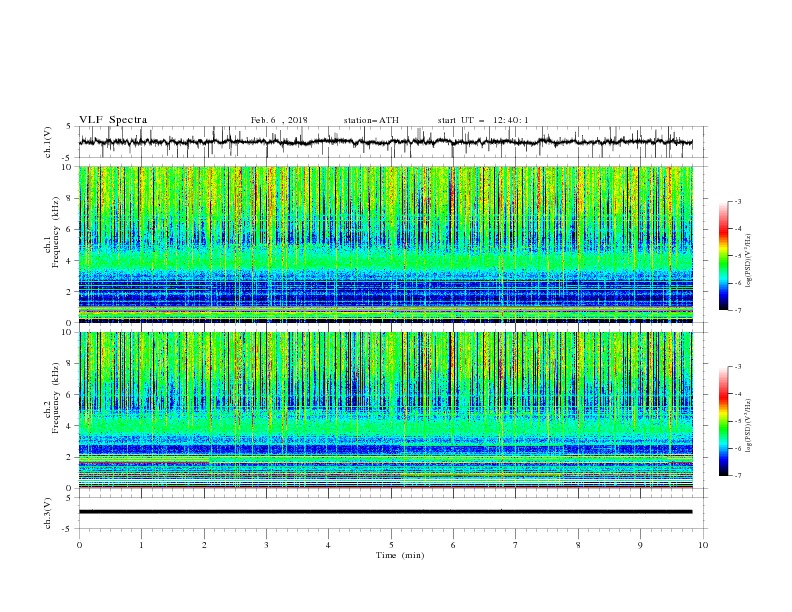This screenshot has height=612, width=792.
Task: Click the Time axis tick label "1"
Action: coord(141,545)
